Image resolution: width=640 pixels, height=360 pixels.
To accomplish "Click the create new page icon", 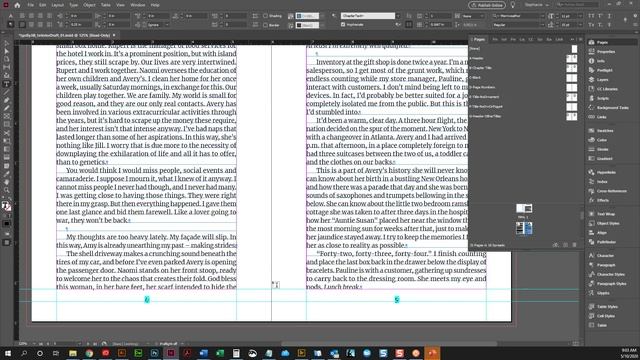I will coord(565,245).
